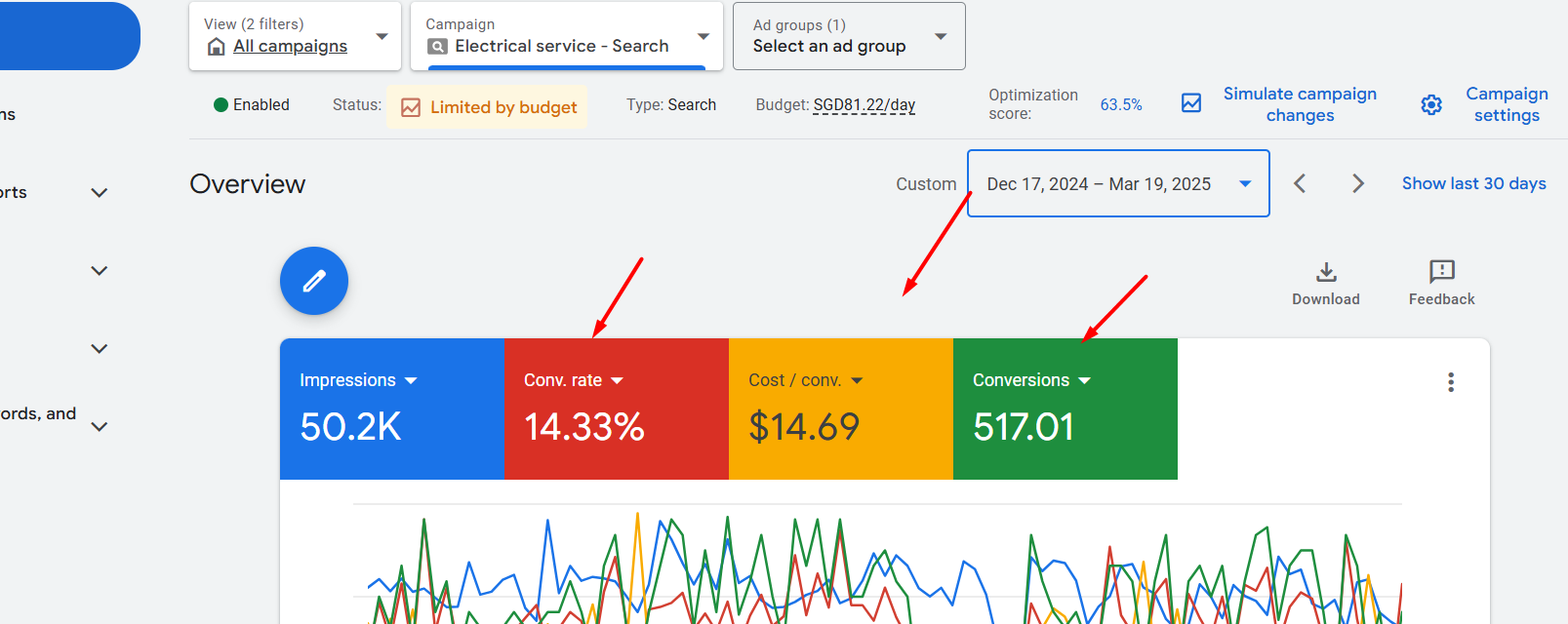Open the Select an ad group dropdown

849,37
